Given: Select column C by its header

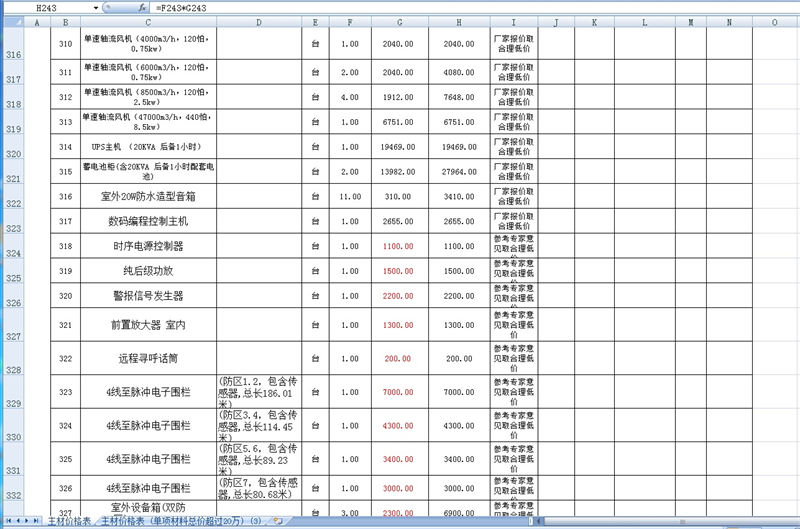Looking at the screenshot, I should [148, 22].
